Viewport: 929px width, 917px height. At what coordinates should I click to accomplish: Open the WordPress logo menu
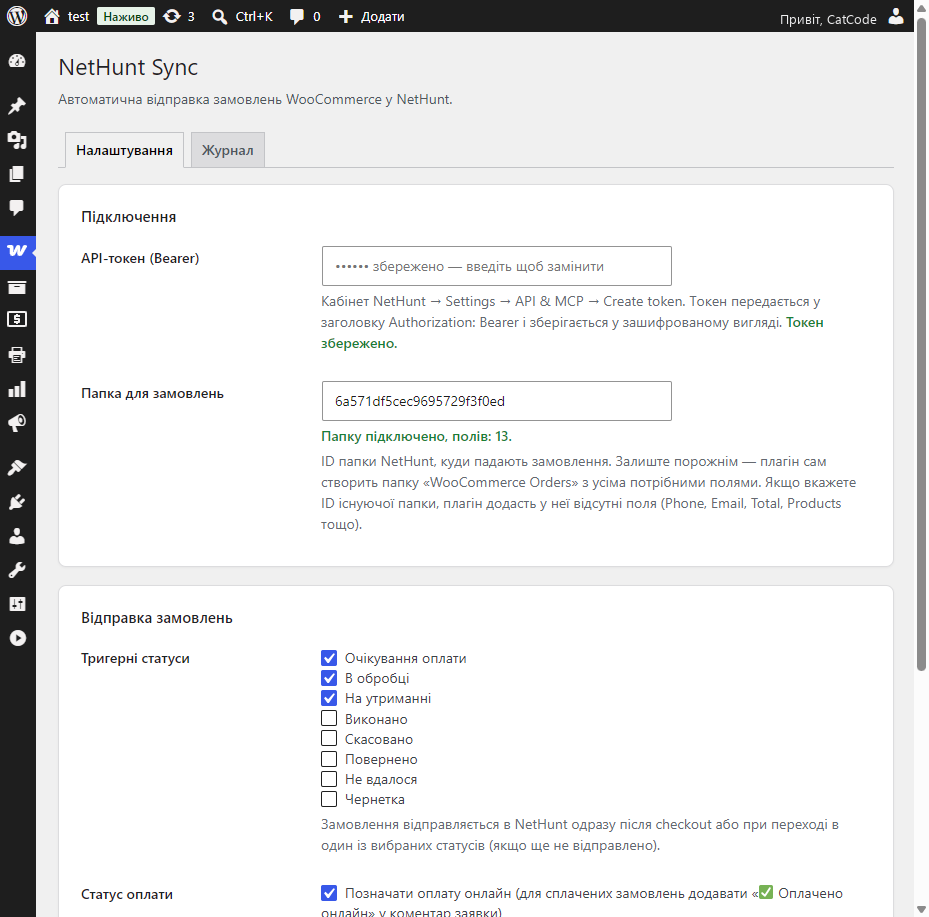(x=17, y=16)
